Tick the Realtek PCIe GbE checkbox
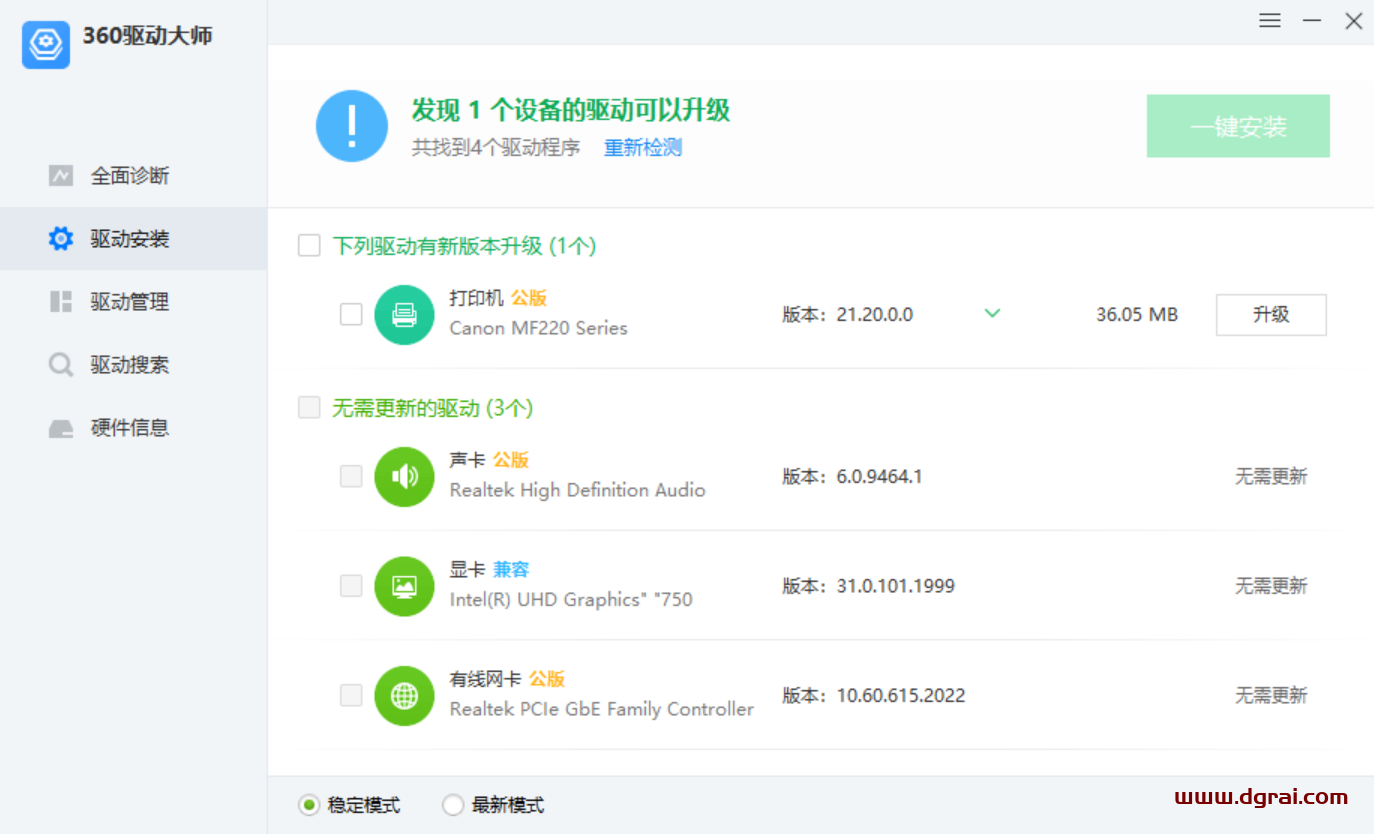This screenshot has width=1374, height=834. click(351, 696)
